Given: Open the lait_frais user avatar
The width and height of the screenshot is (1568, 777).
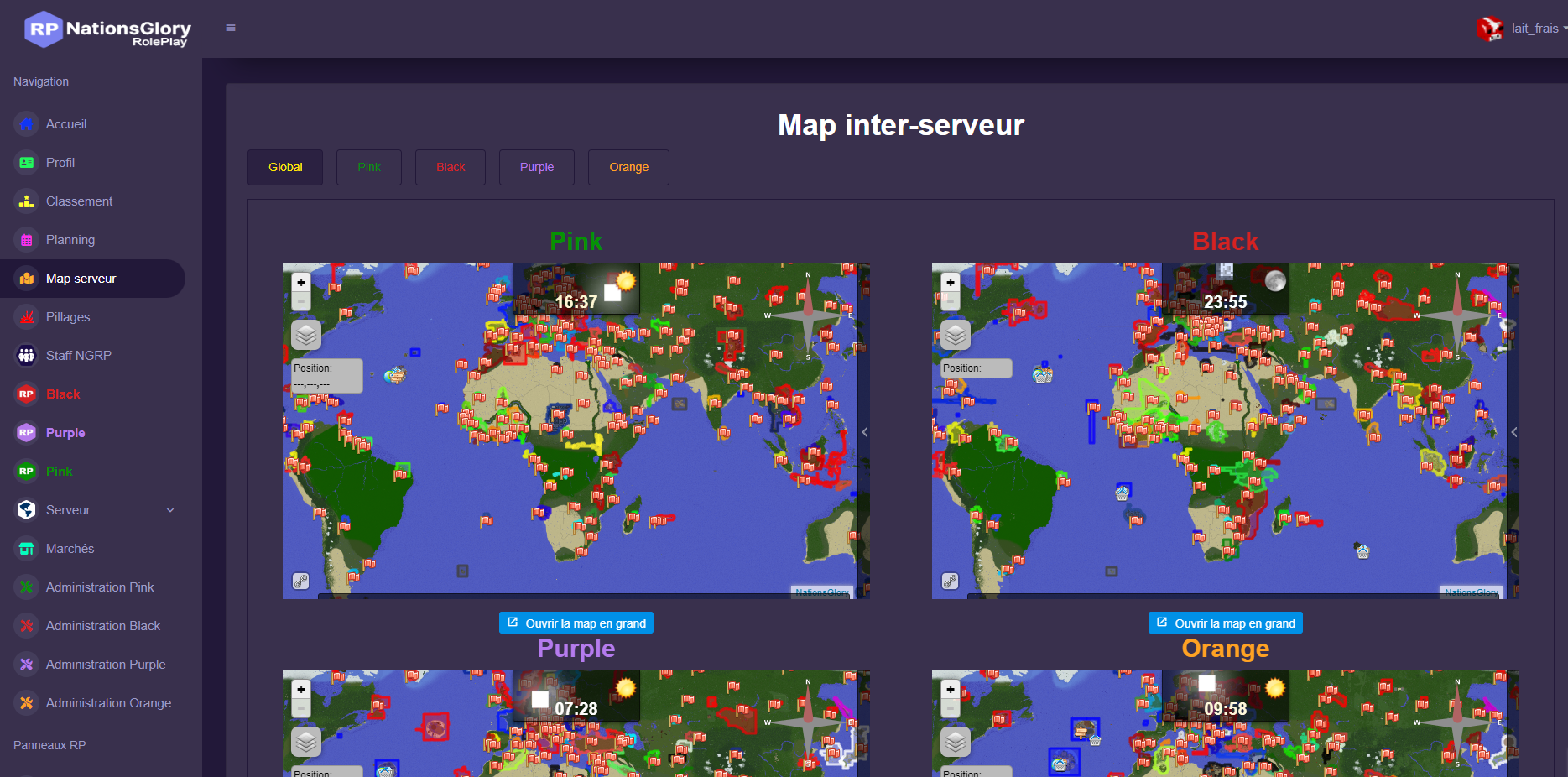Looking at the screenshot, I should [1490, 29].
